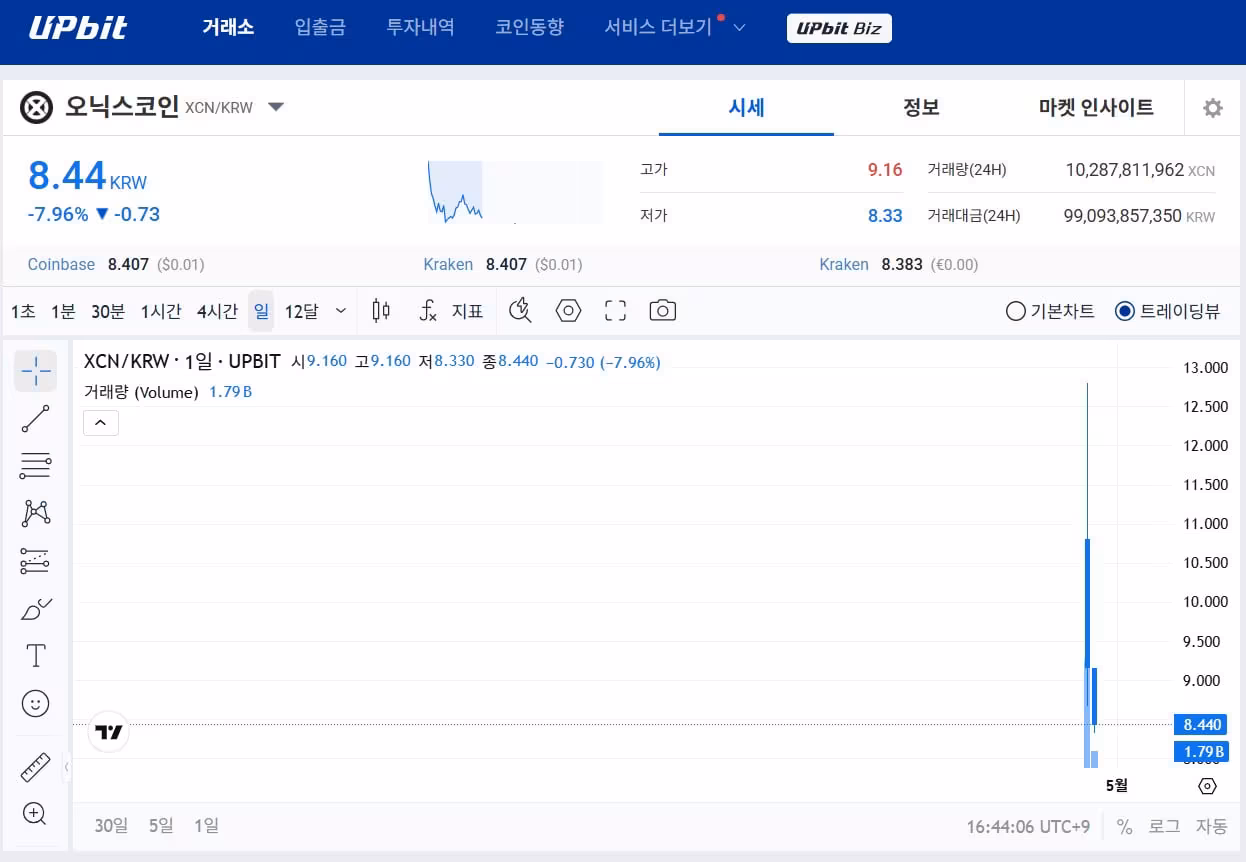The height and width of the screenshot is (862, 1246).
Task: Open the candlestick chart type selector
Action: point(381,311)
